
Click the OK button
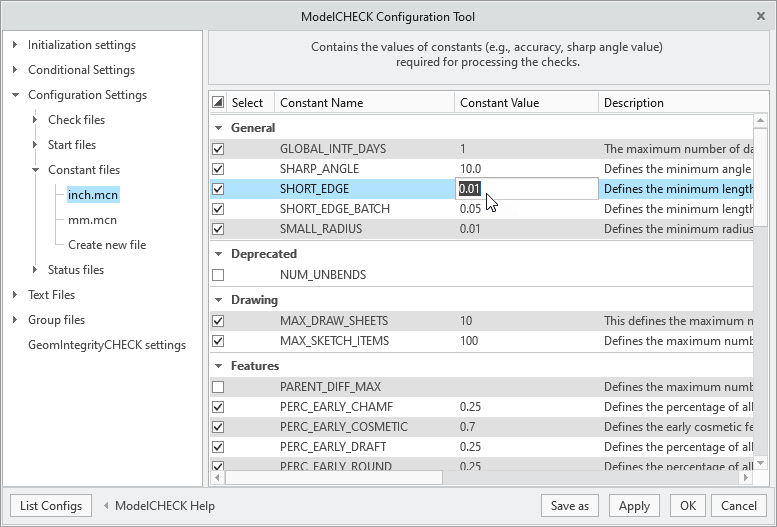click(x=688, y=506)
